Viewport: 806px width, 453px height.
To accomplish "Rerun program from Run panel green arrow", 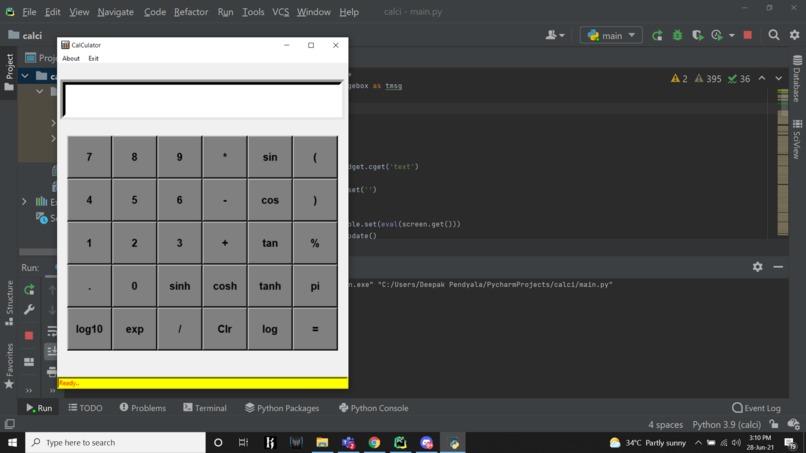I will 29,290.
